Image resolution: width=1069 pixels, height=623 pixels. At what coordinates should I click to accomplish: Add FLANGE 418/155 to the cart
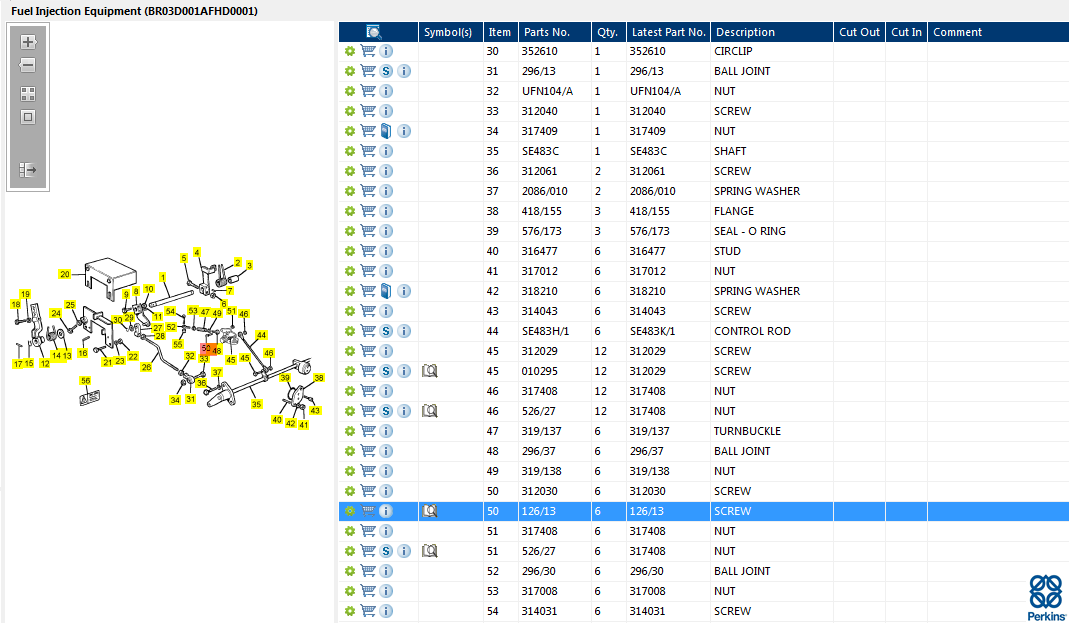tap(367, 211)
